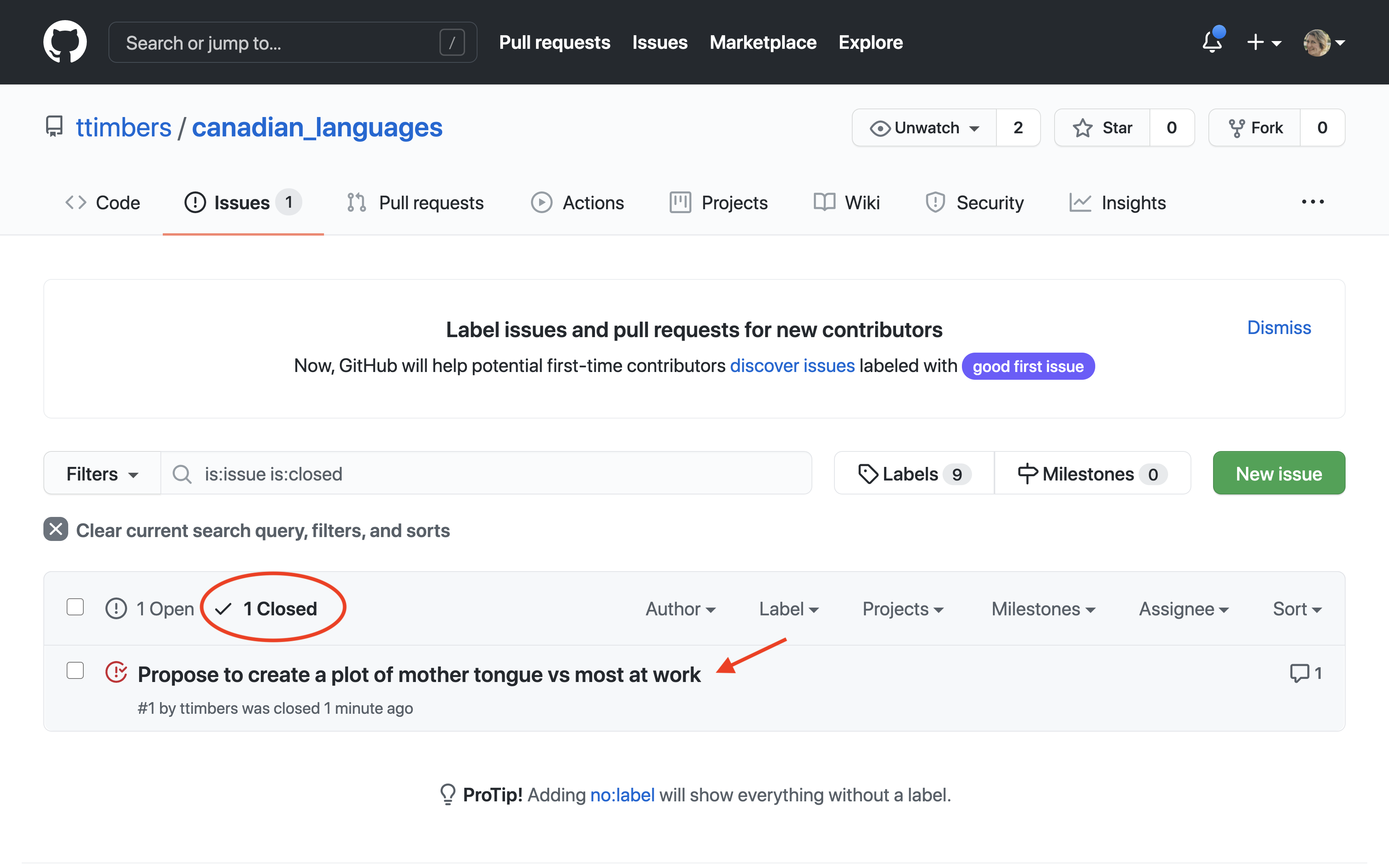The height and width of the screenshot is (868, 1389).
Task: Open the three-dots overflow menu
Action: [x=1313, y=202]
